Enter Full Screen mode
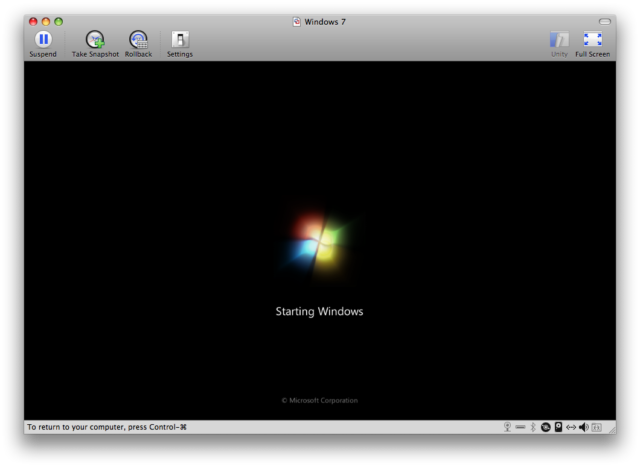640x467 pixels. point(593,44)
